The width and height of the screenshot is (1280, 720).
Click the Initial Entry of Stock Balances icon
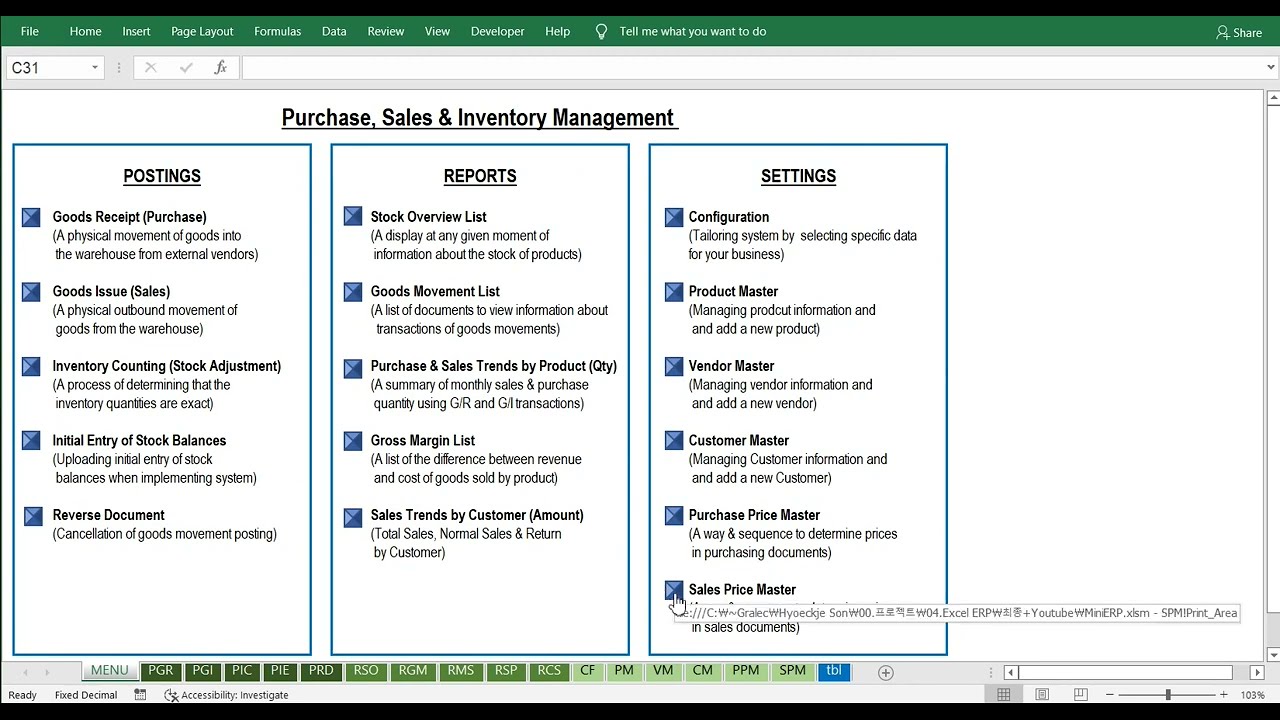[x=31, y=441]
